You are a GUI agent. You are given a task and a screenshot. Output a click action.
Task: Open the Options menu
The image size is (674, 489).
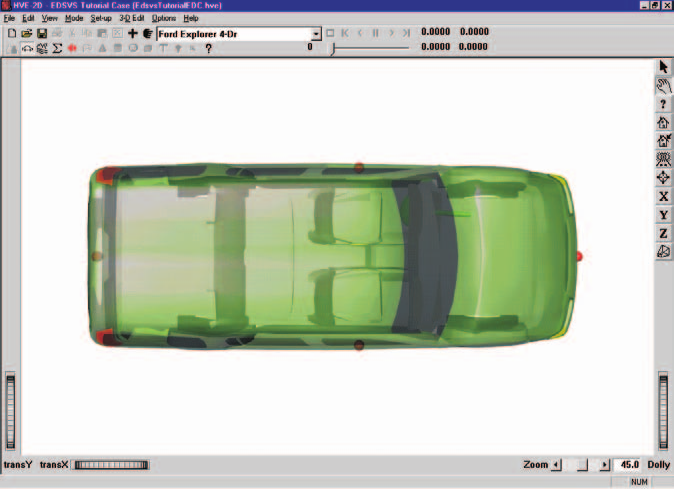click(x=164, y=18)
